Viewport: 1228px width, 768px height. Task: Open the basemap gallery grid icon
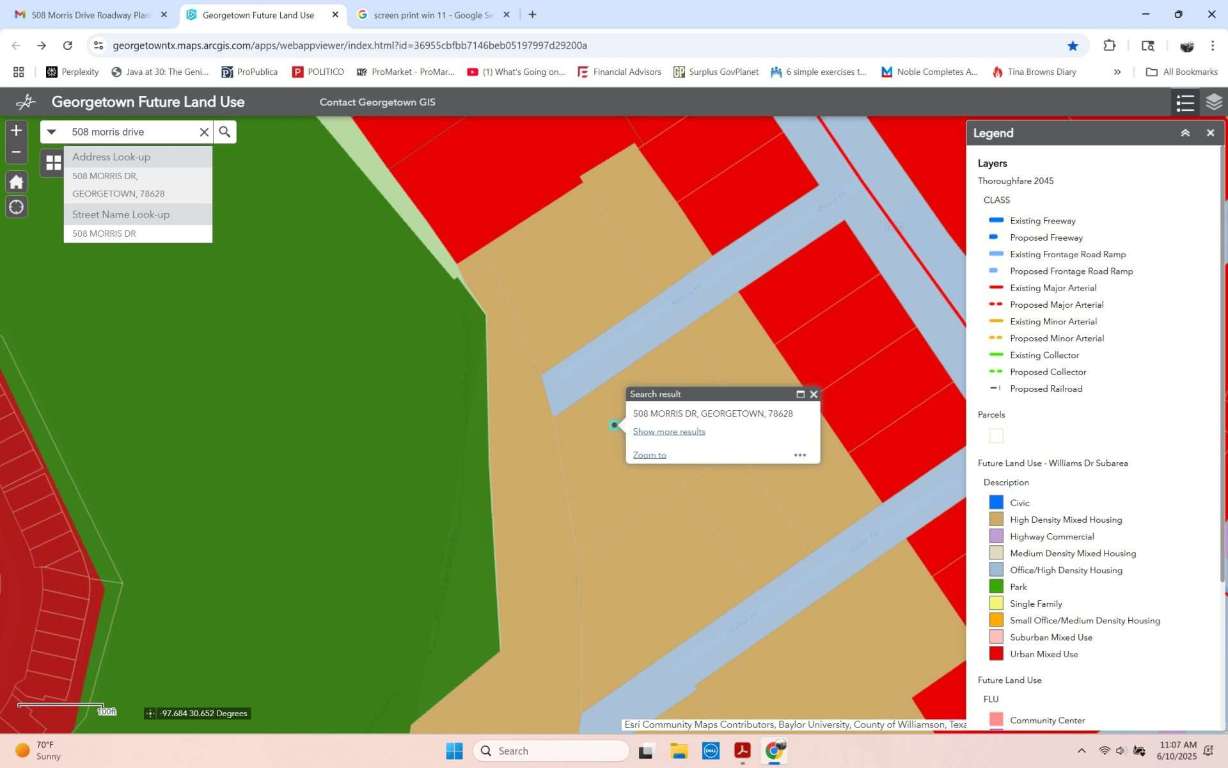point(53,163)
